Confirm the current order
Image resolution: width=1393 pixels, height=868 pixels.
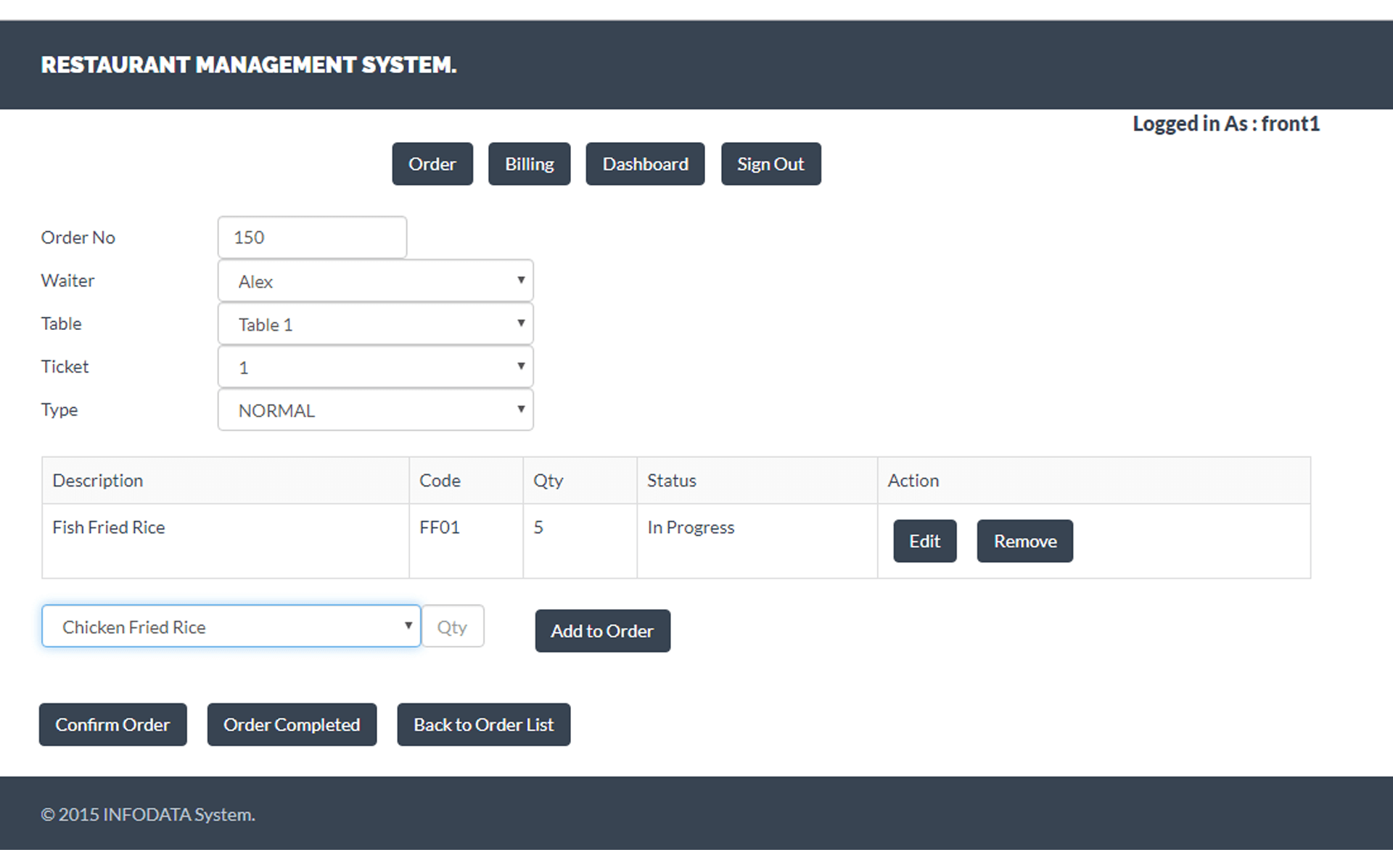click(x=112, y=724)
